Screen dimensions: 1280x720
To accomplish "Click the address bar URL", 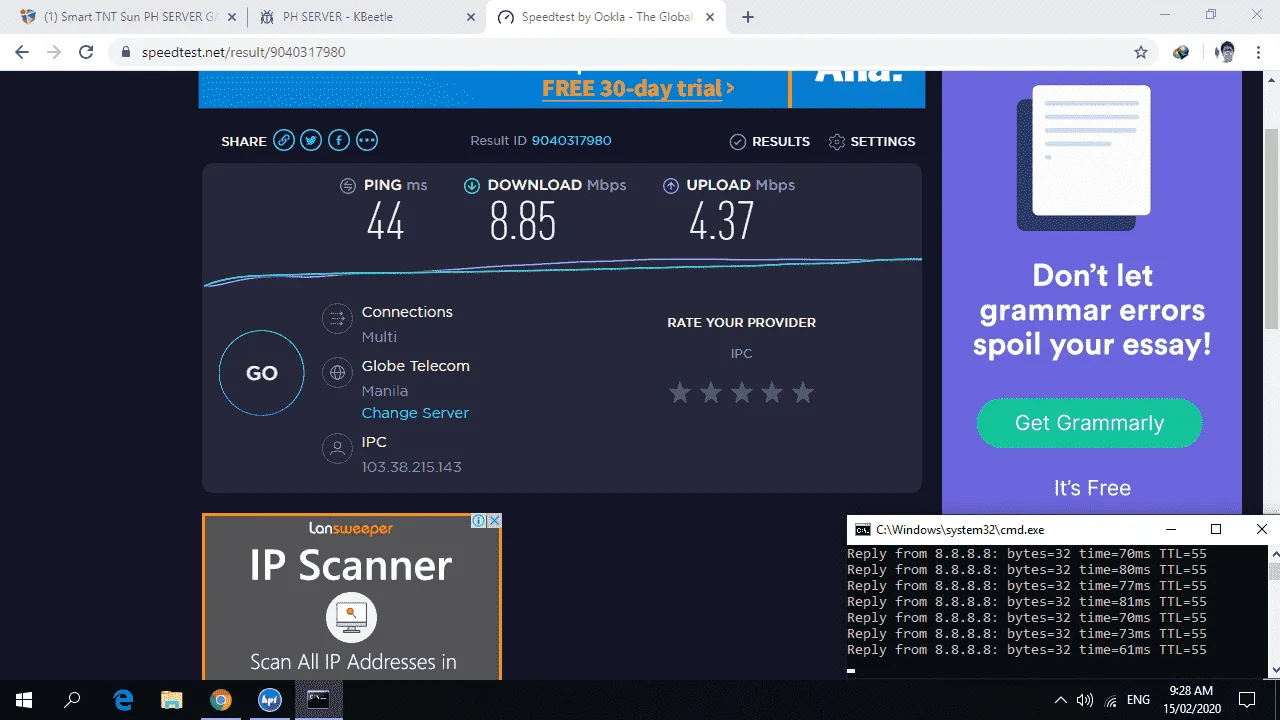I will tap(241, 52).
